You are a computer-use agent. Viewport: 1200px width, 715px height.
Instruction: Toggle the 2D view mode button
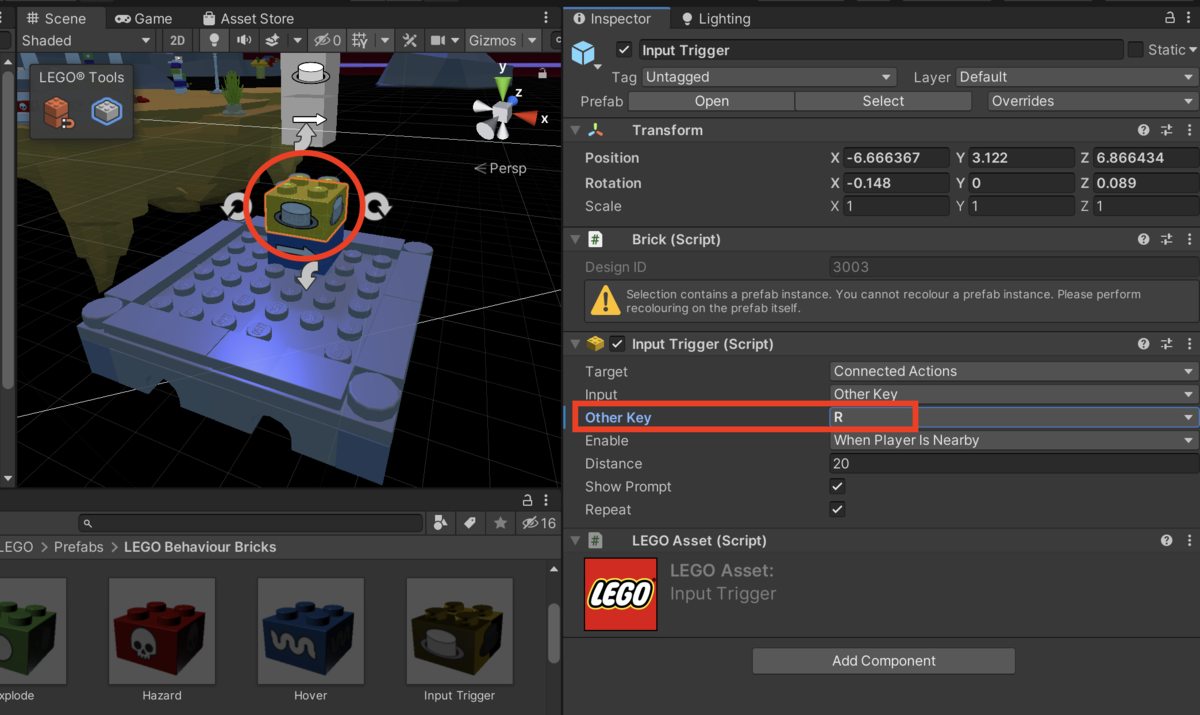(177, 41)
